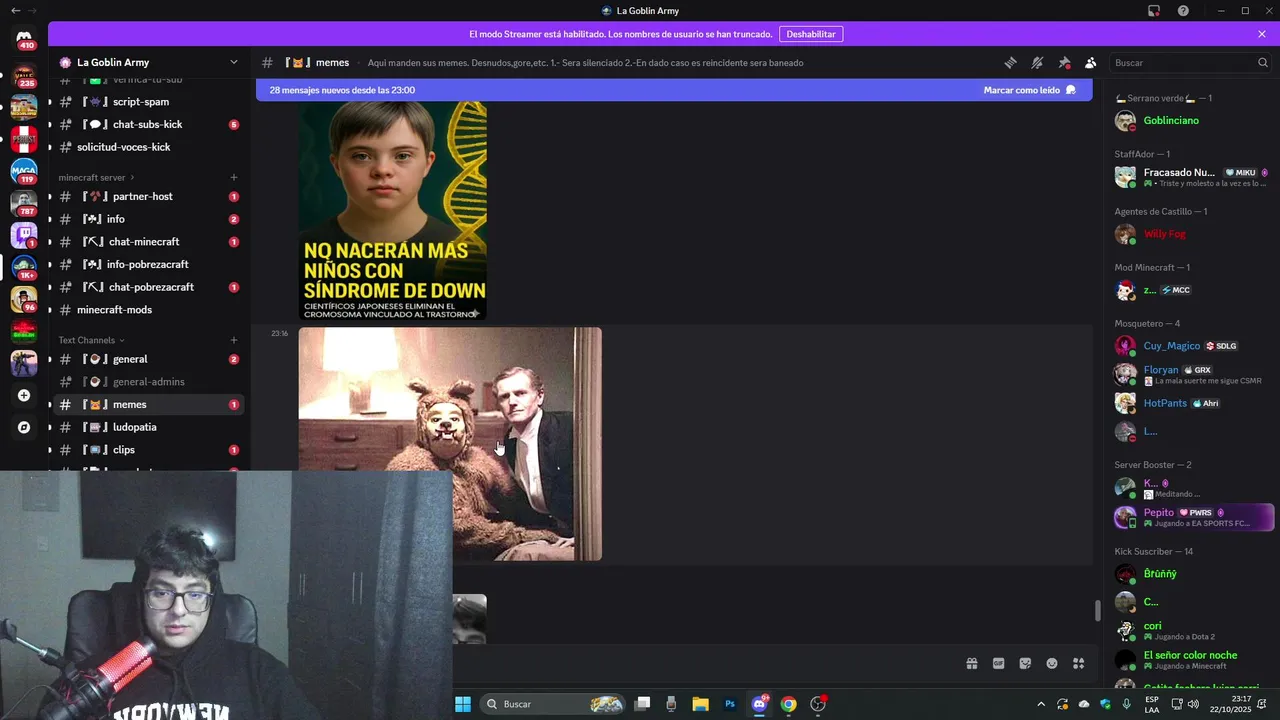Toggle the member list icon

pyautogui.click(x=1090, y=62)
